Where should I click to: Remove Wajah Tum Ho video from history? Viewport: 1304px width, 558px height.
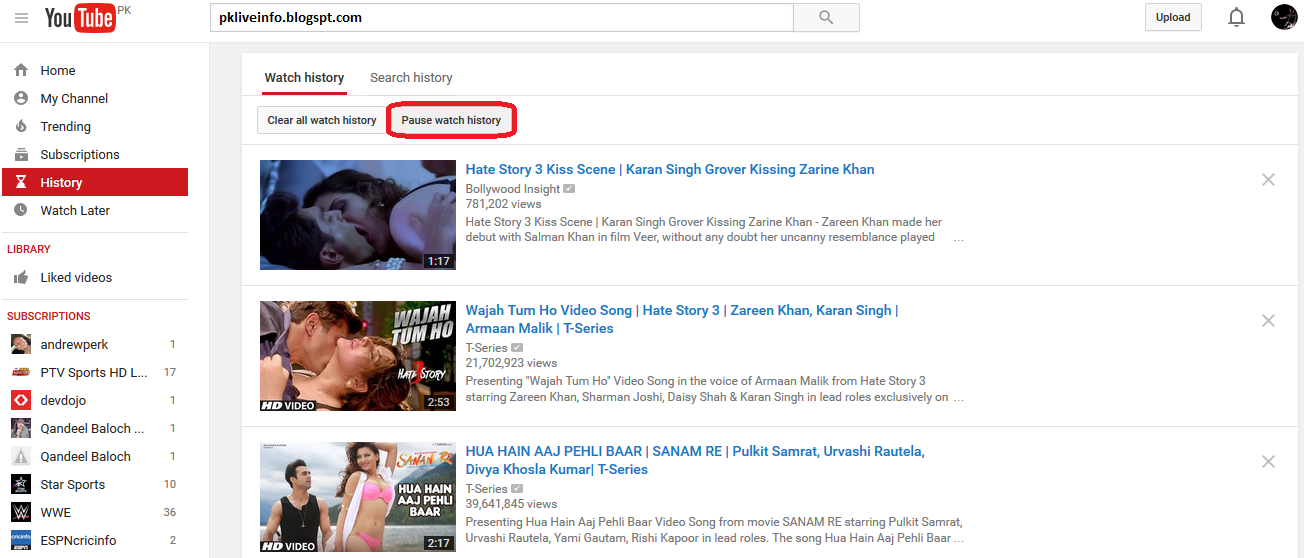[x=1268, y=321]
